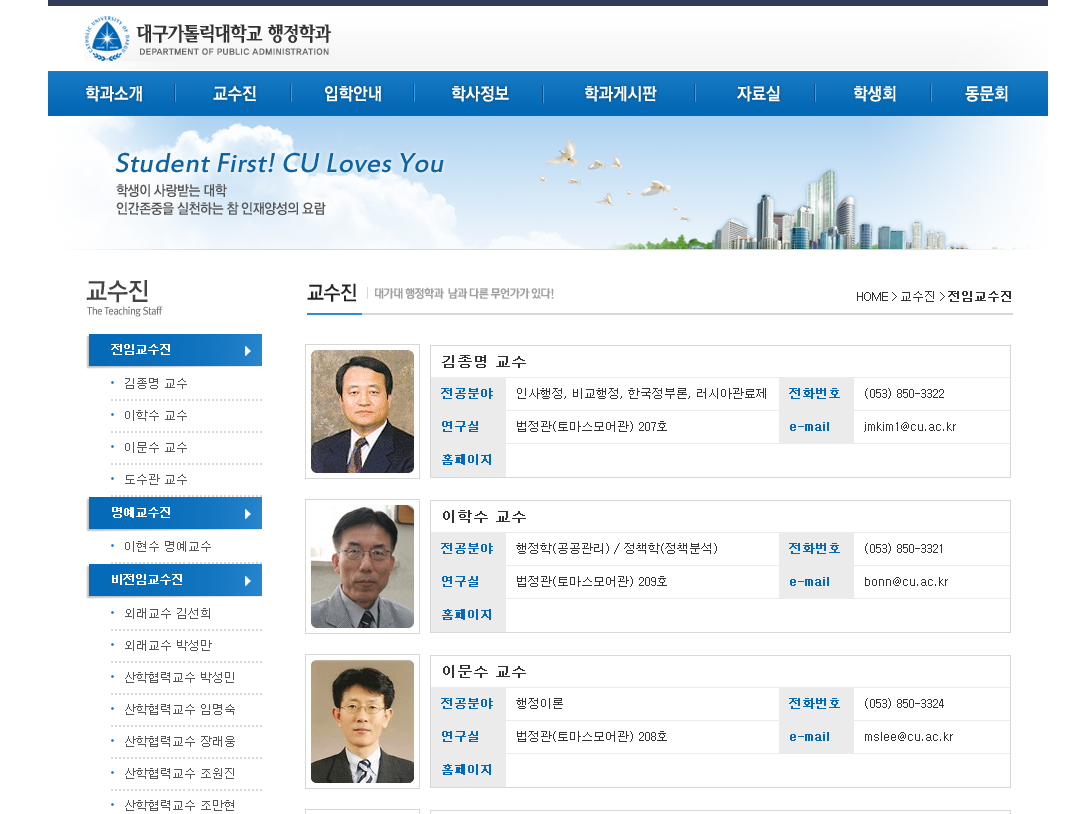Select 김종명 교수 in the sidebar
The height and width of the screenshot is (814, 1092).
click(x=155, y=384)
